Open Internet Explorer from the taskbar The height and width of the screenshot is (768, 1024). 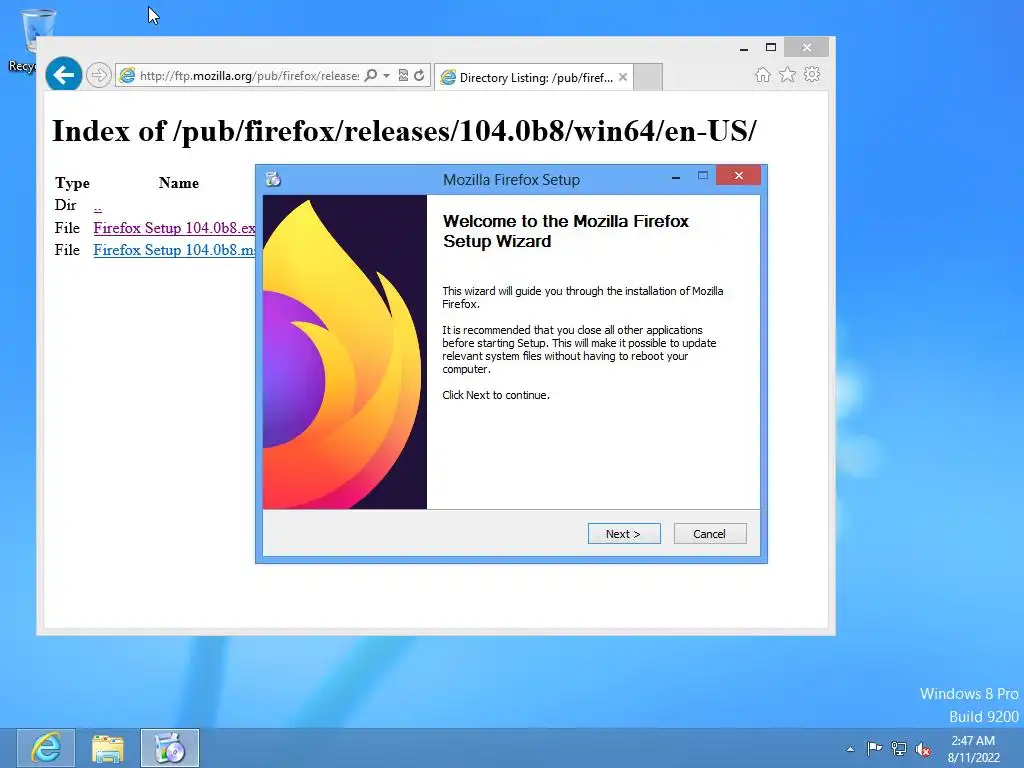click(46, 748)
